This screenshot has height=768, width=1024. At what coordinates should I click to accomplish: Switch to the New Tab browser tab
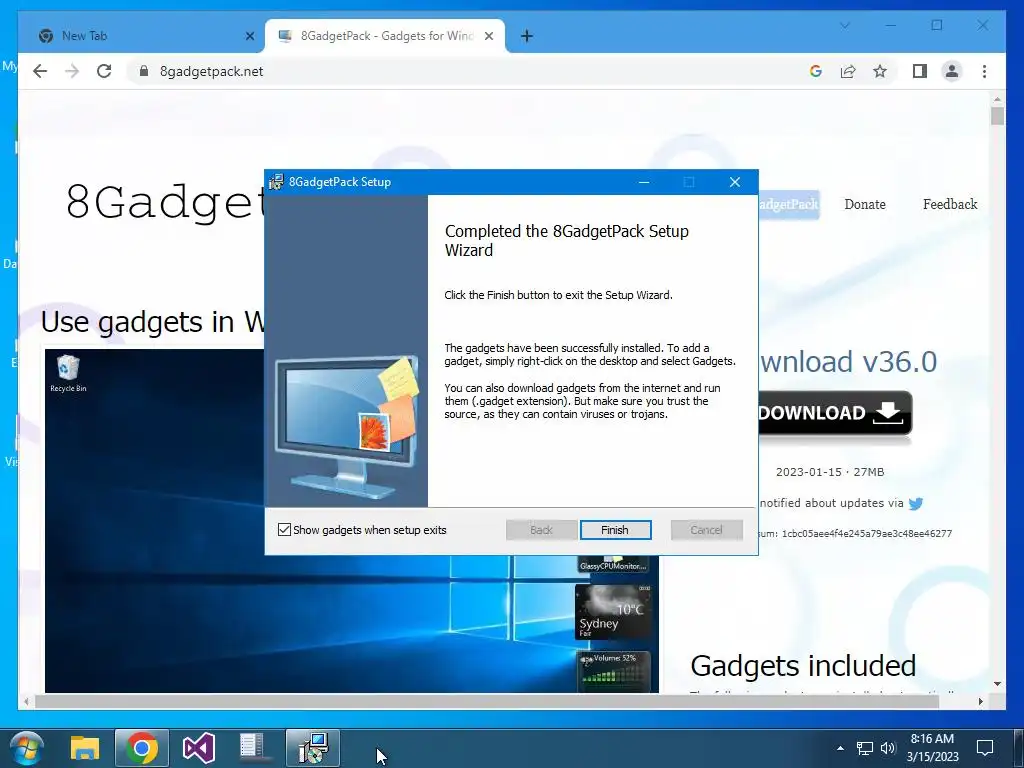coord(140,36)
